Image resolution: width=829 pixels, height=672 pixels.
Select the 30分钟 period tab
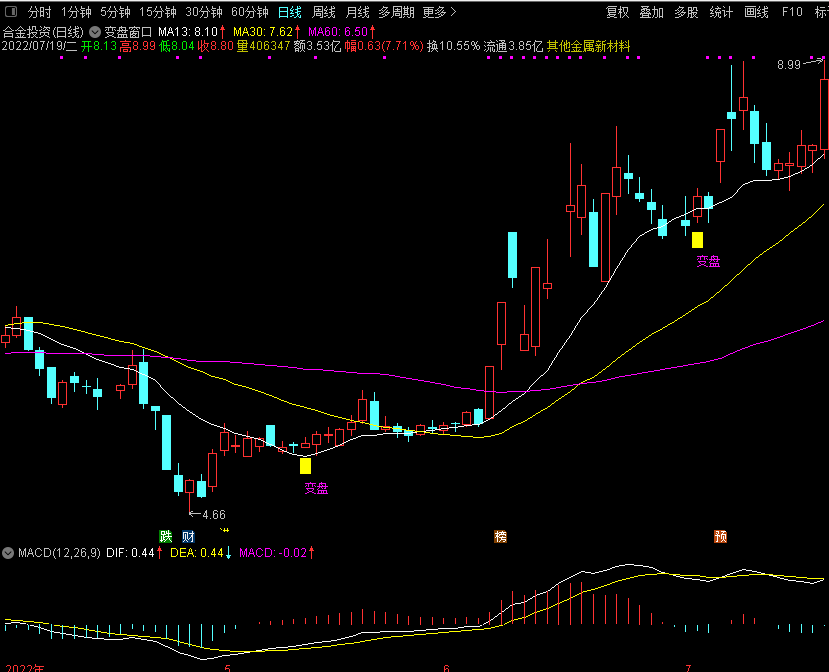click(x=203, y=12)
